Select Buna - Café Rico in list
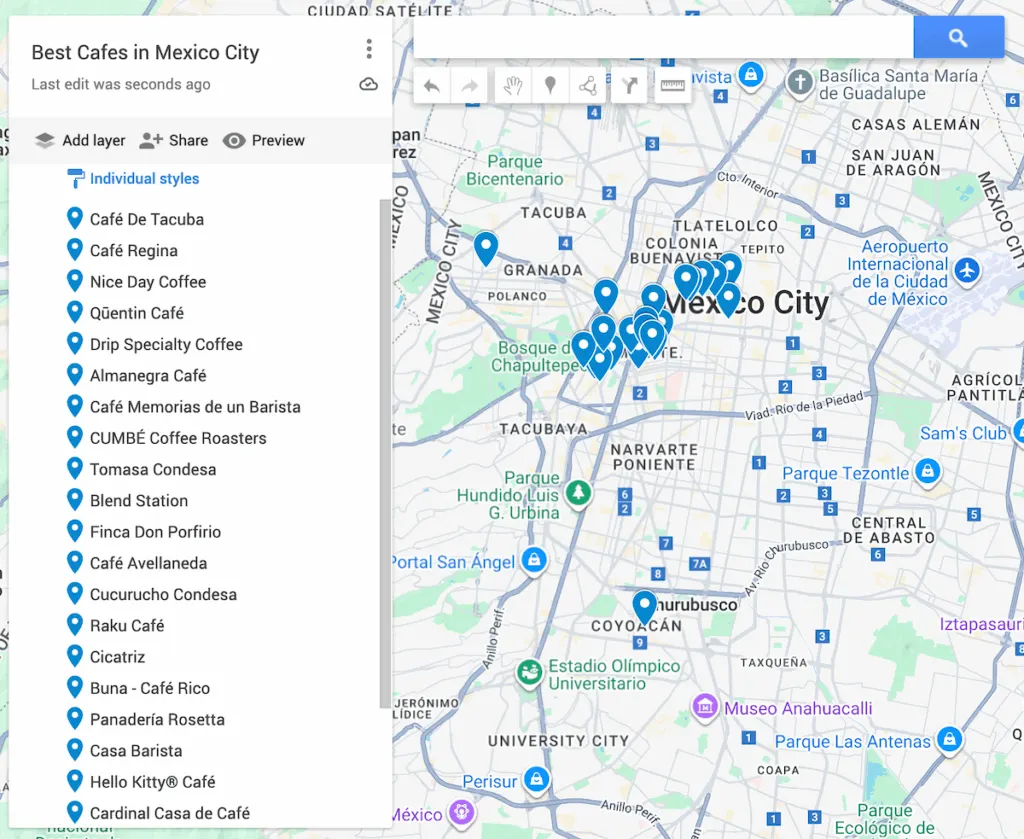The height and width of the screenshot is (839, 1024). [x=150, y=688]
